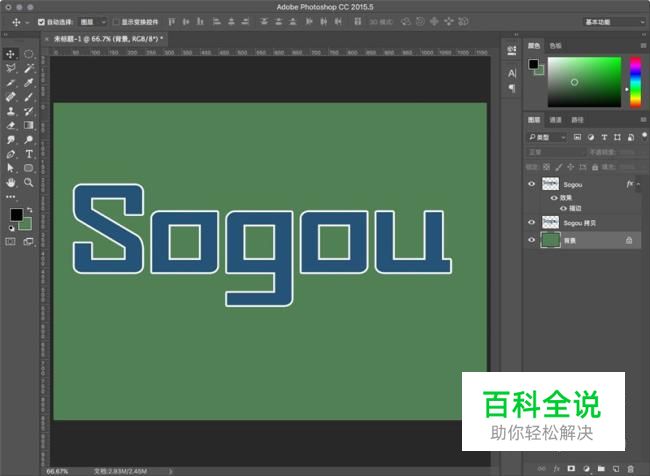Reset default foreground and background colors
The height and width of the screenshot is (476, 650).
11,228
